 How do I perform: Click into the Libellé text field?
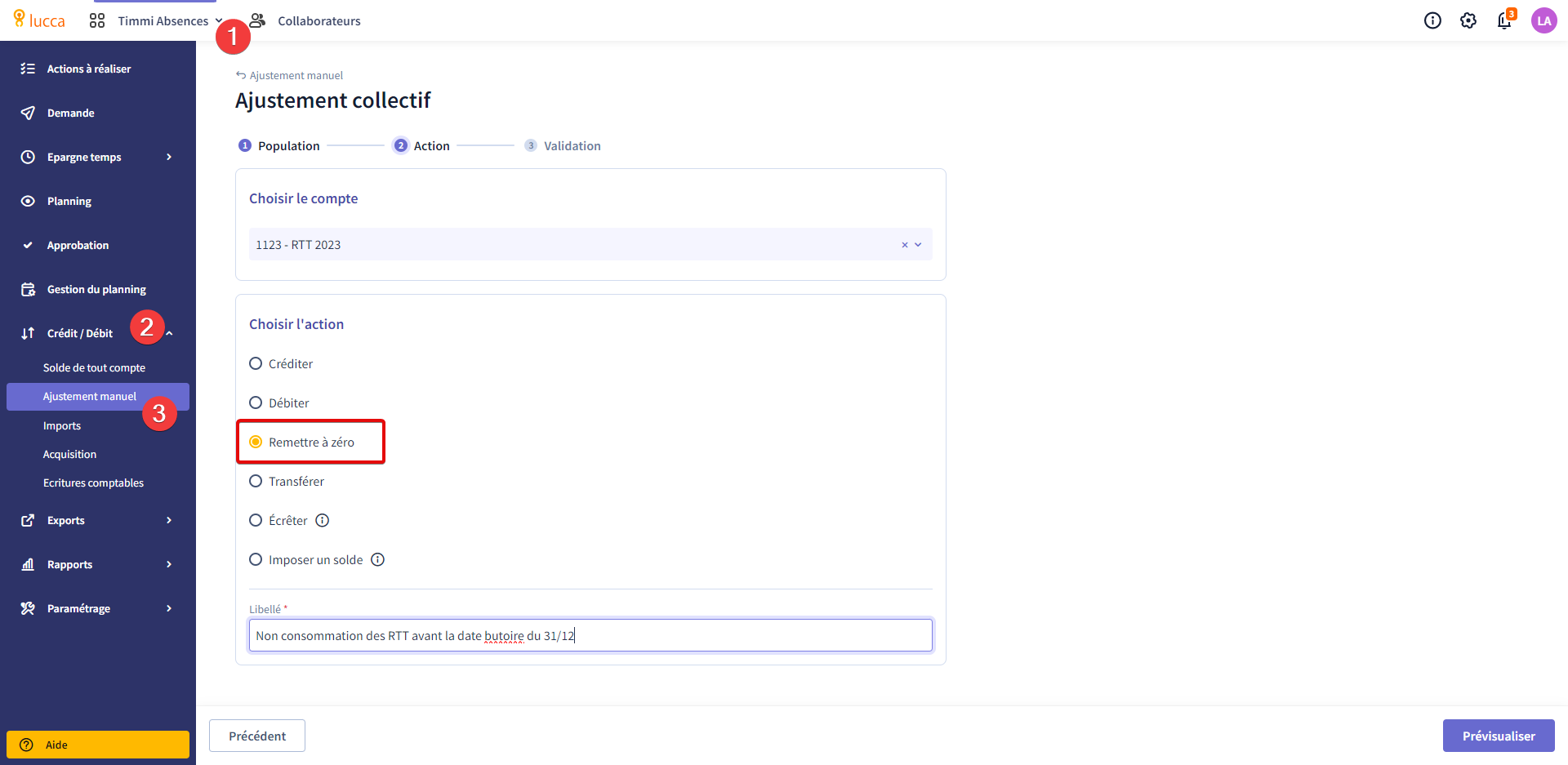[x=590, y=635]
